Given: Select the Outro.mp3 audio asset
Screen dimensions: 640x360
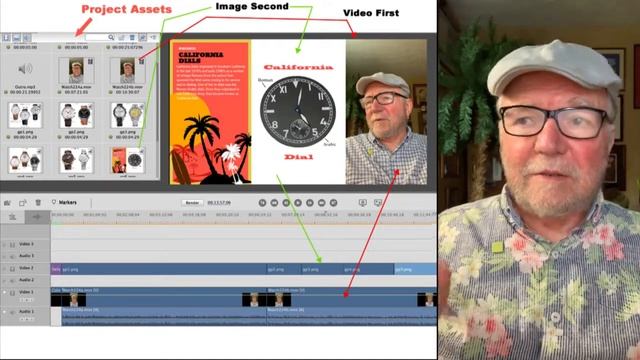Looking at the screenshot, I should click(25, 70).
